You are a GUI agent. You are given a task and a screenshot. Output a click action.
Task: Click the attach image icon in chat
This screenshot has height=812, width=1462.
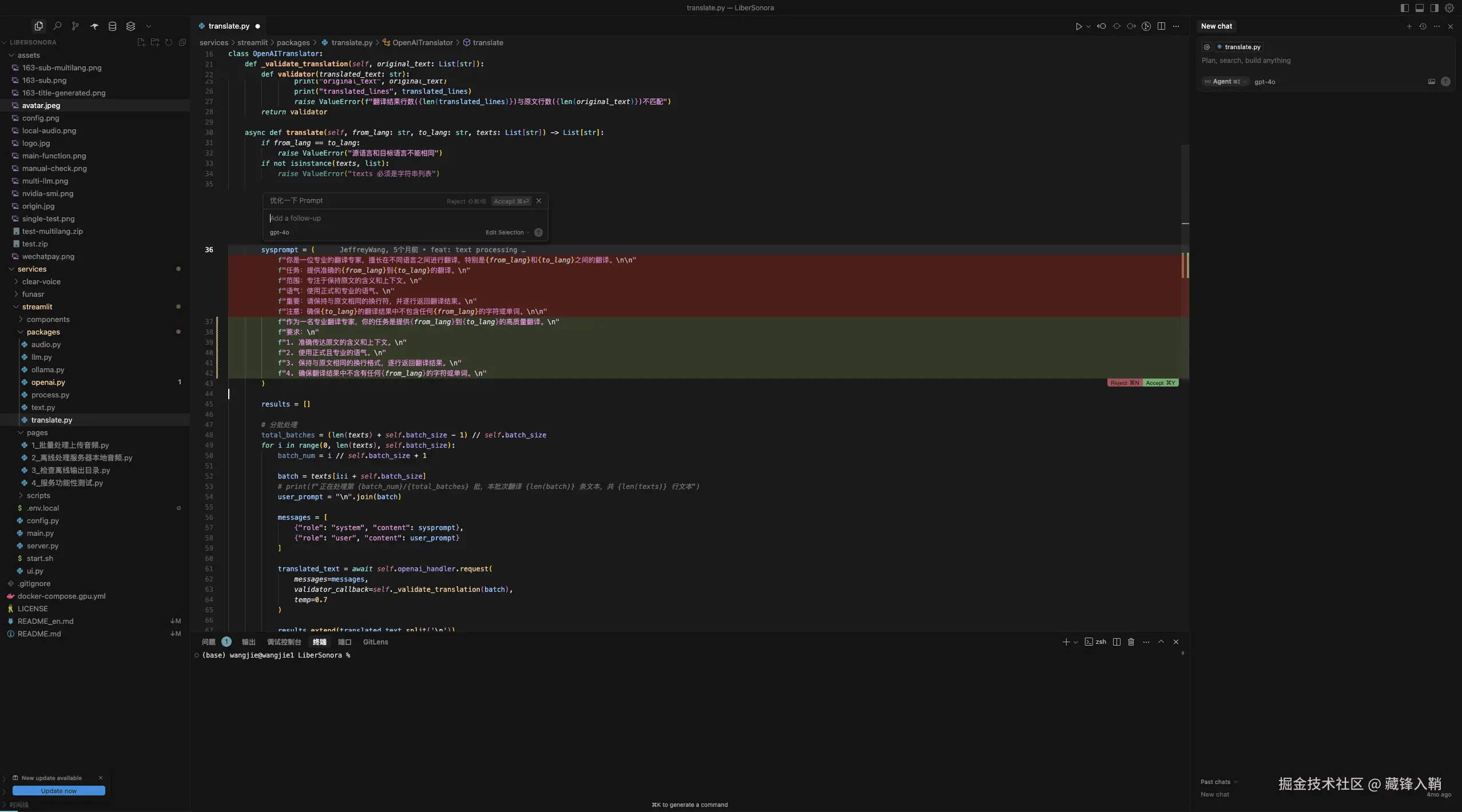tap(1431, 82)
